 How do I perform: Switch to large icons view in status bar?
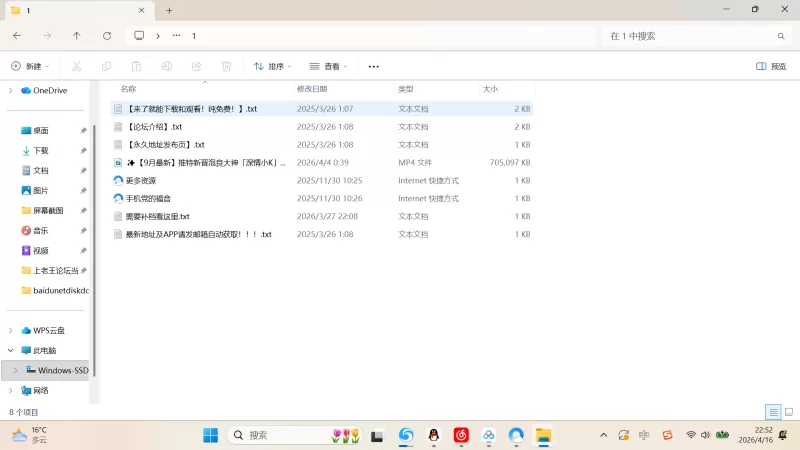click(x=788, y=412)
